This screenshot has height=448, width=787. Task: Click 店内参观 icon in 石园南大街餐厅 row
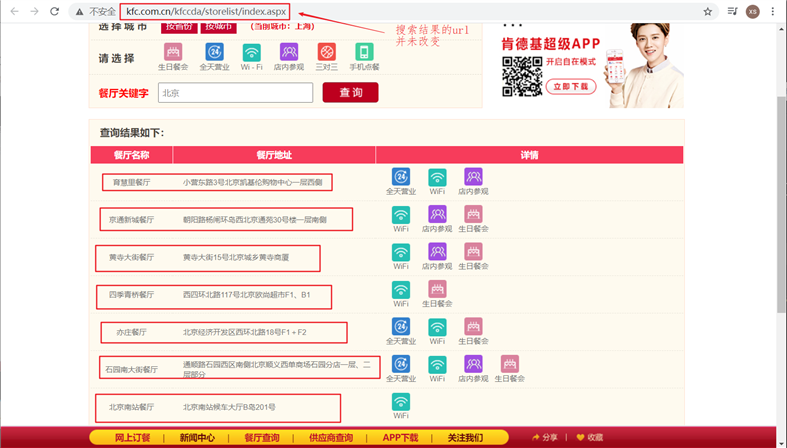pyautogui.click(x=473, y=364)
